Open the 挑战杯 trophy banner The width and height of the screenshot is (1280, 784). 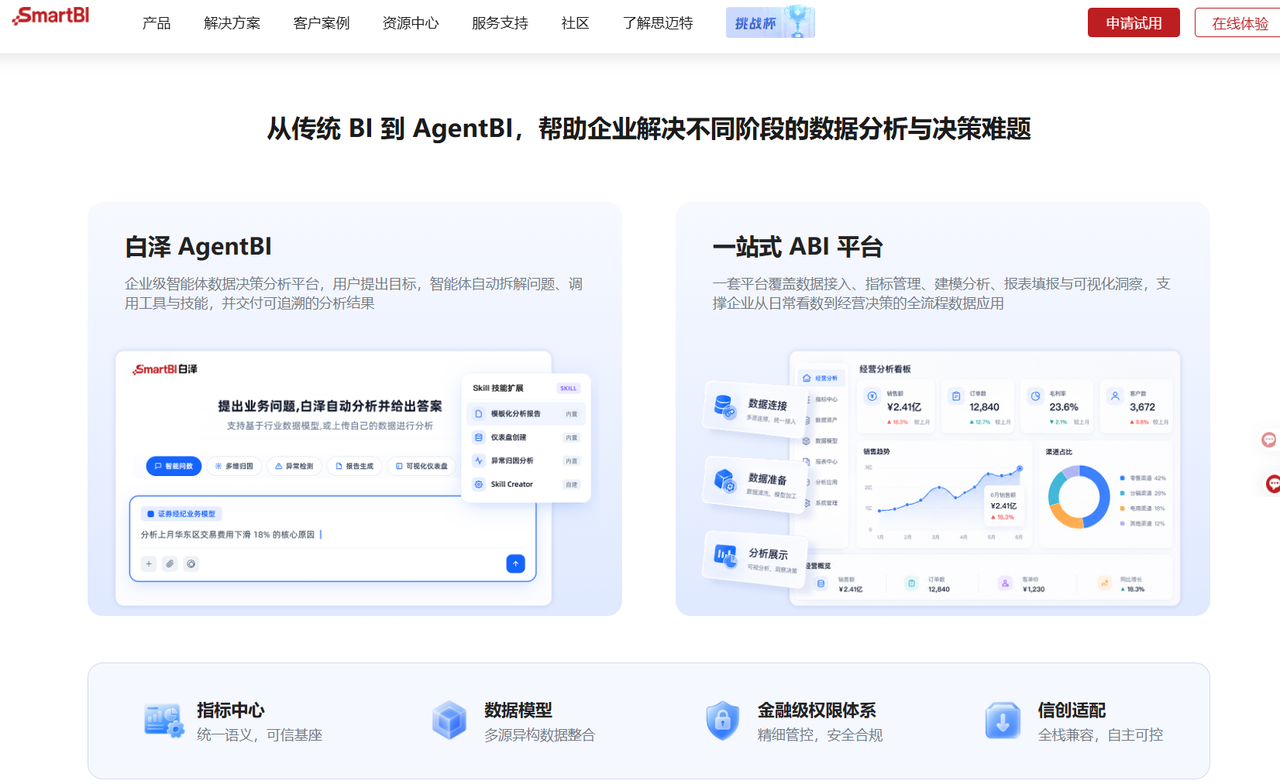[x=770, y=22]
